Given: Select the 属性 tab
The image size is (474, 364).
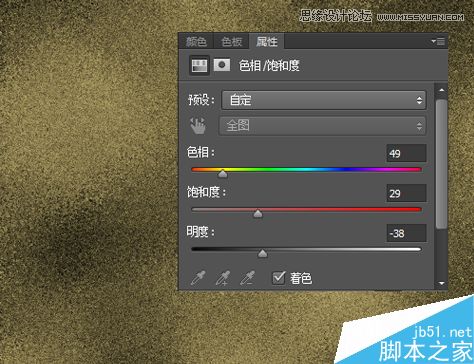Looking at the screenshot, I should [x=267, y=41].
